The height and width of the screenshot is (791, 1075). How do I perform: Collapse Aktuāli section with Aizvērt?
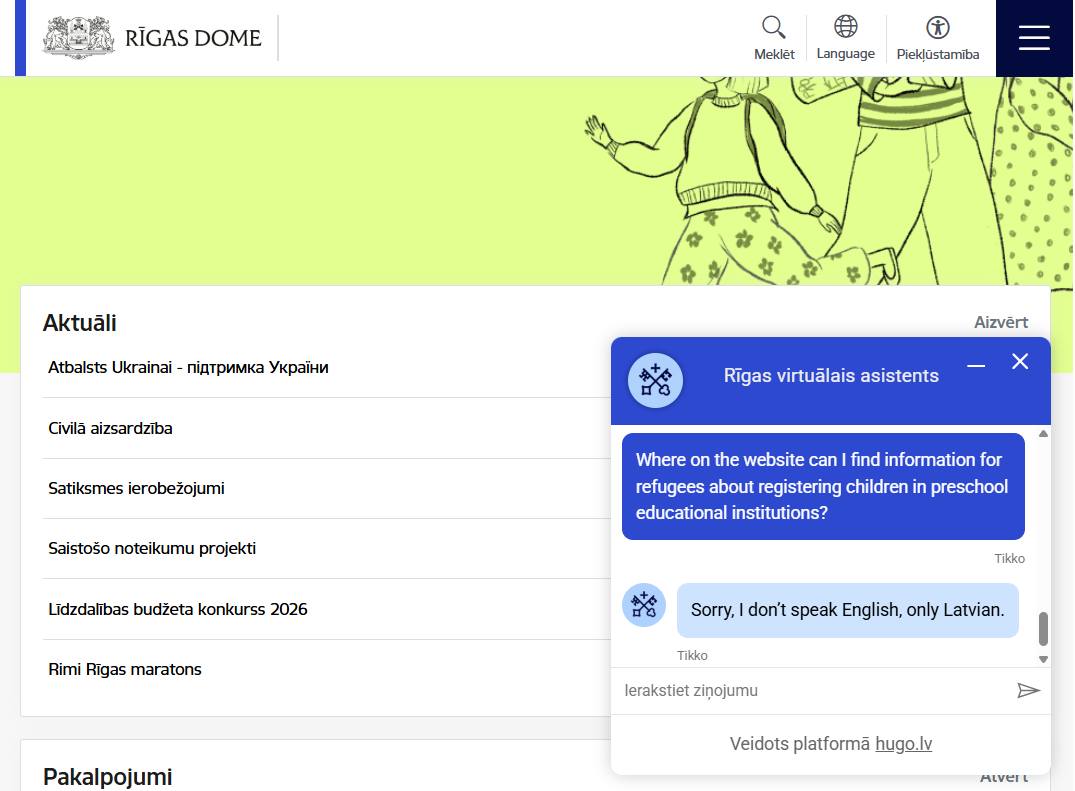1000,322
